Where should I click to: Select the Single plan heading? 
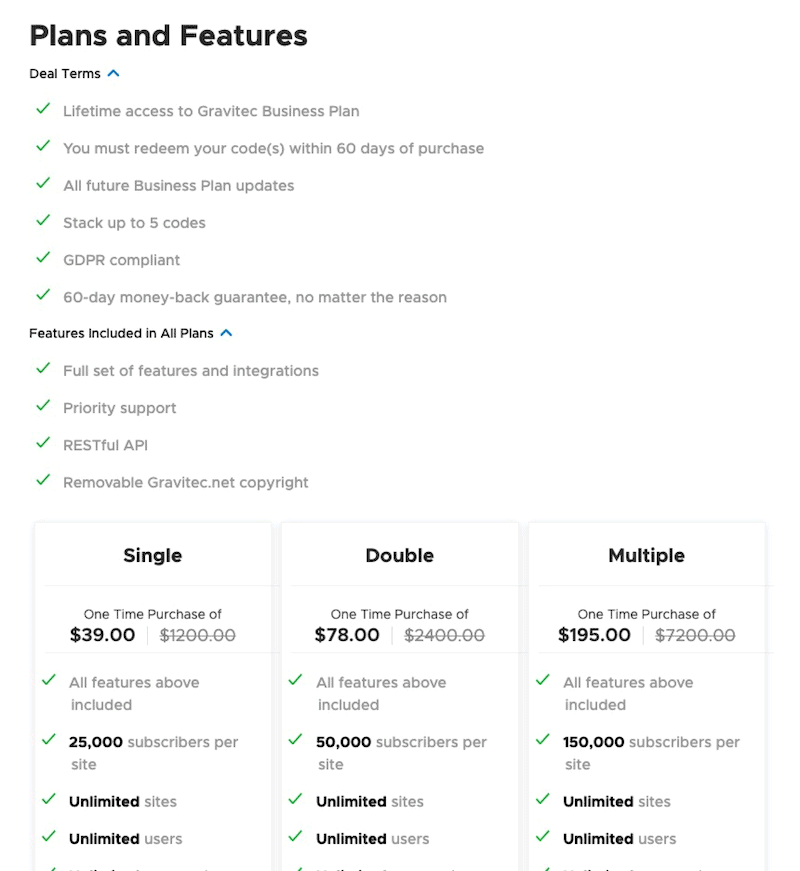click(153, 555)
